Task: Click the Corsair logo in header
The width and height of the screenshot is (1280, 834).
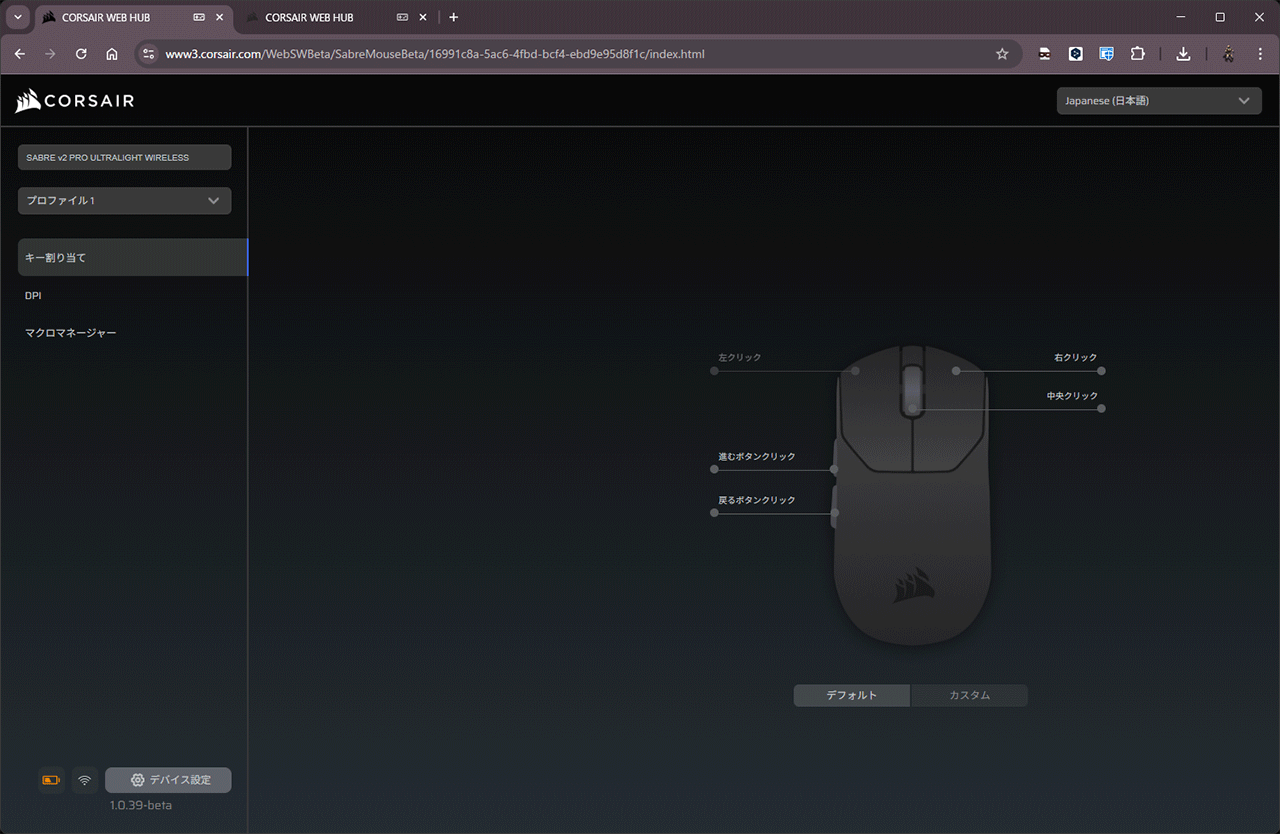Action: (75, 101)
